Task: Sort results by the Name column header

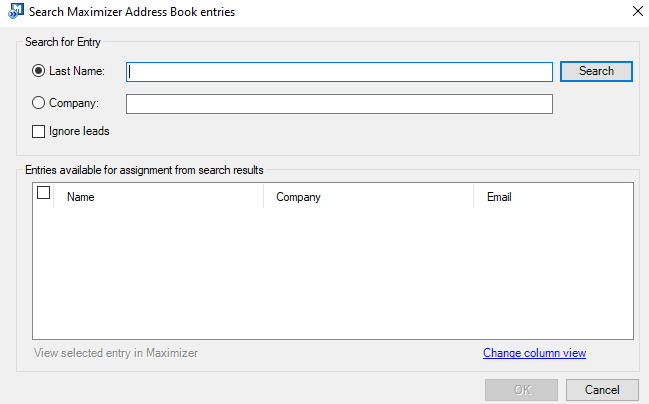Action: 159,197
